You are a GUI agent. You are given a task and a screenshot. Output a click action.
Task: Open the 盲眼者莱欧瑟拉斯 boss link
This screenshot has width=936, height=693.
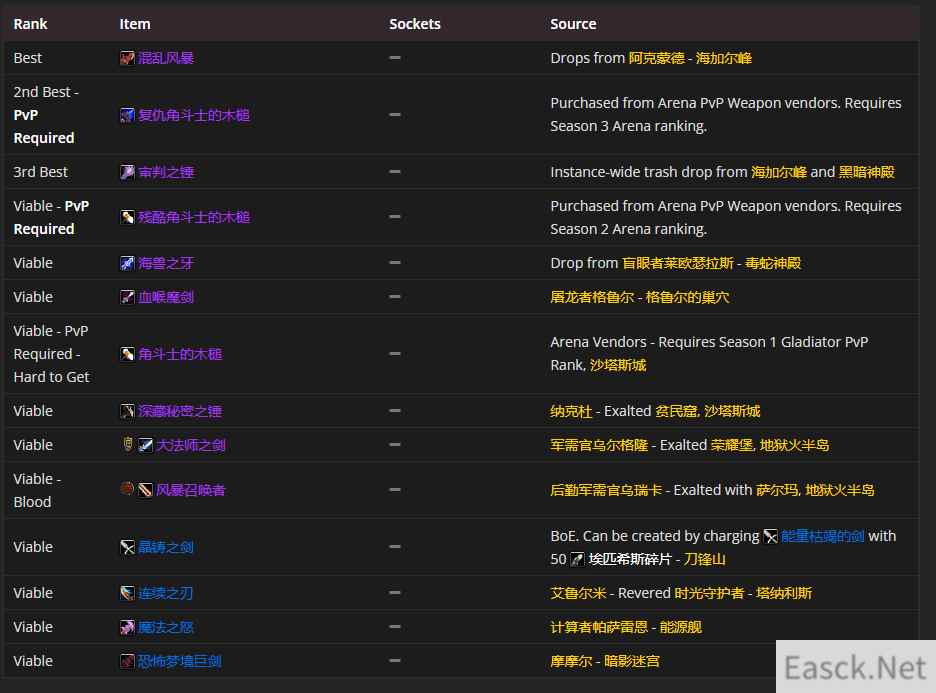tap(678, 263)
